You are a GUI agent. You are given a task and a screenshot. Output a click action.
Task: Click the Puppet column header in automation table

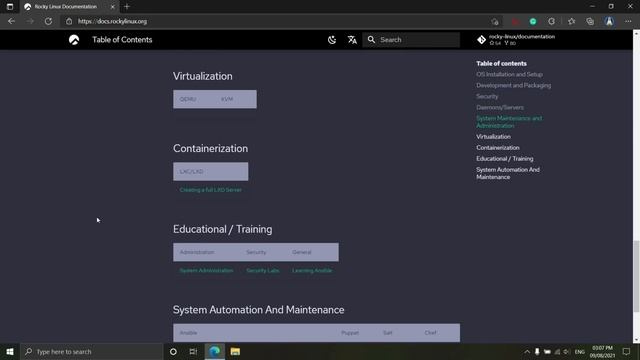point(350,333)
